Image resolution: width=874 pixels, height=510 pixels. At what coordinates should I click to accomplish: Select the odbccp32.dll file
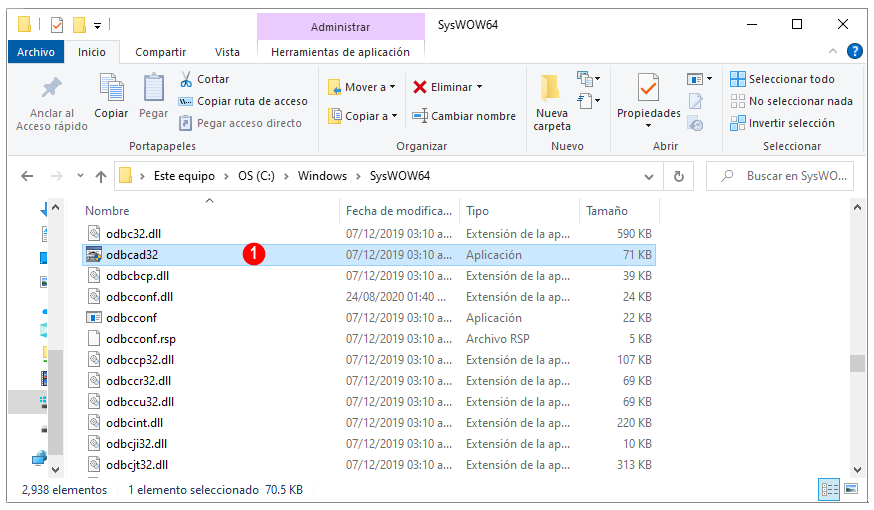pyautogui.click(x=369, y=360)
